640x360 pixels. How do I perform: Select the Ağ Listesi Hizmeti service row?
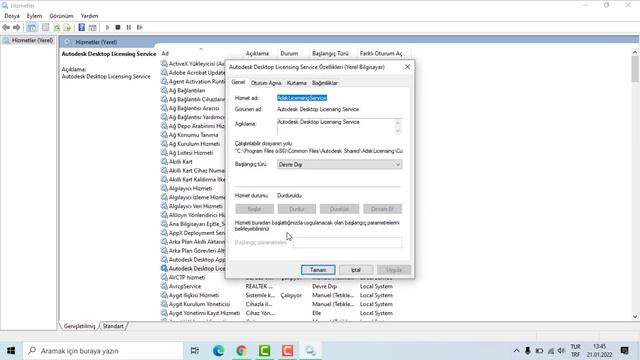[x=191, y=153]
